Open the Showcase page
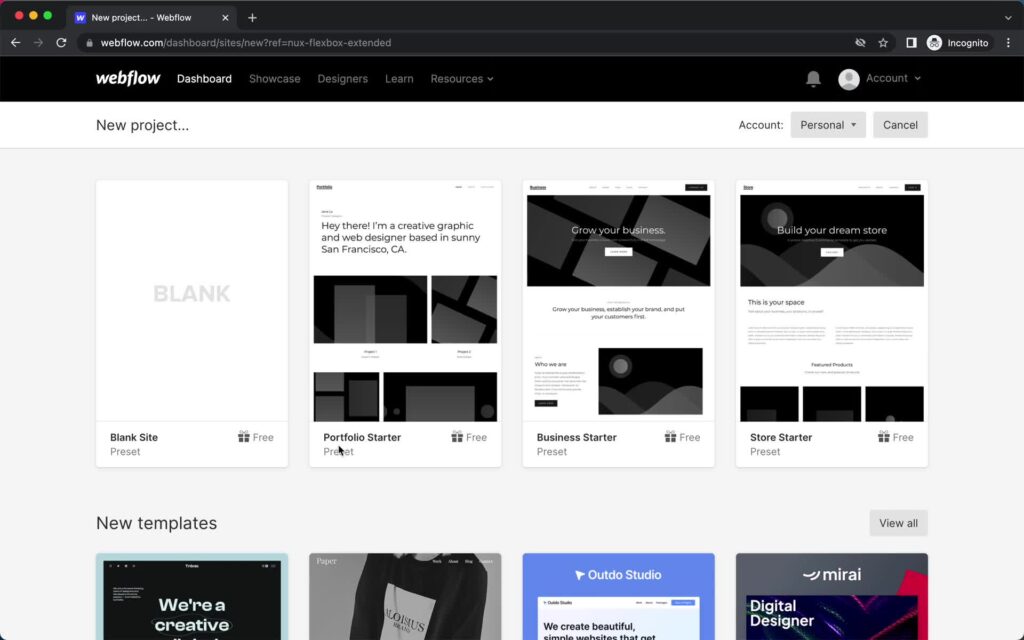 pos(274,78)
